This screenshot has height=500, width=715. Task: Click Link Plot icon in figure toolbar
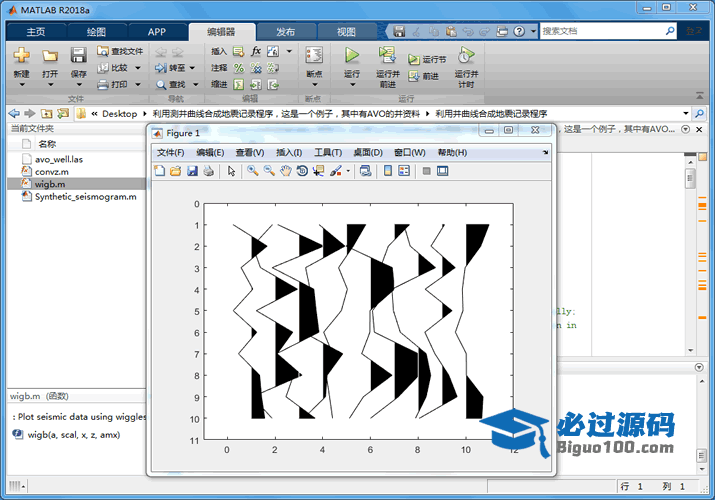pyautogui.click(x=365, y=171)
